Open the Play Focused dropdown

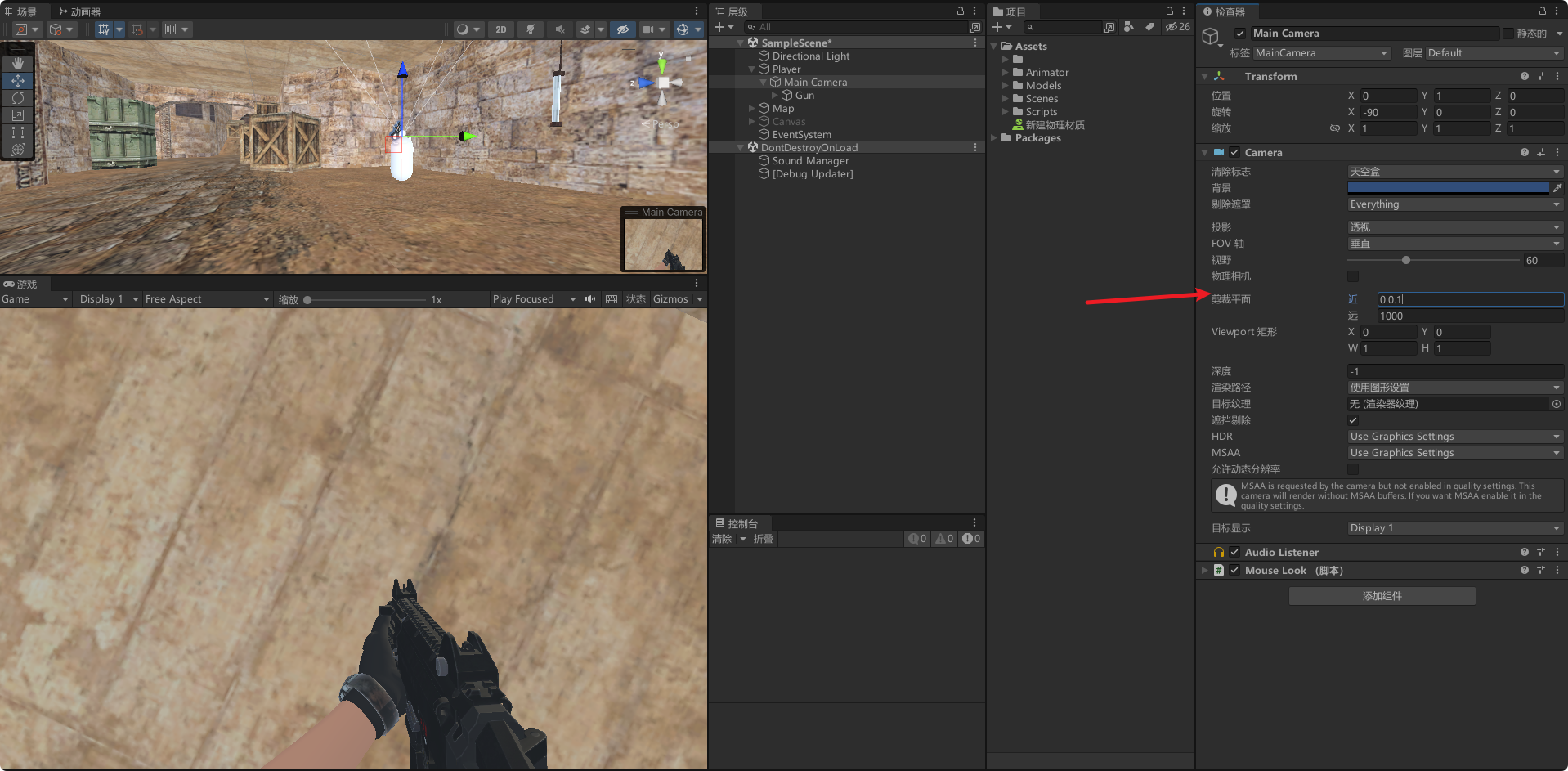click(534, 299)
